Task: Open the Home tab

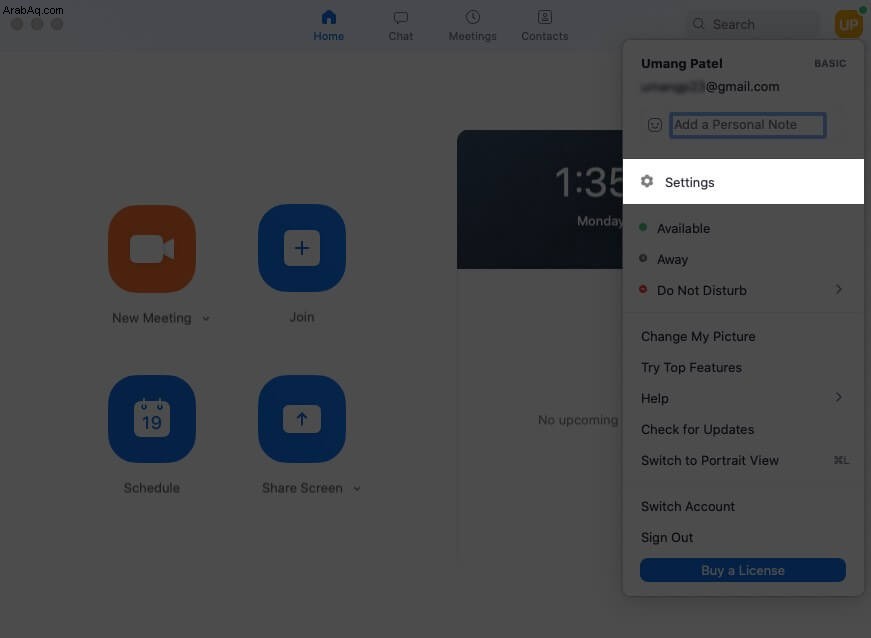Action: point(328,26)
